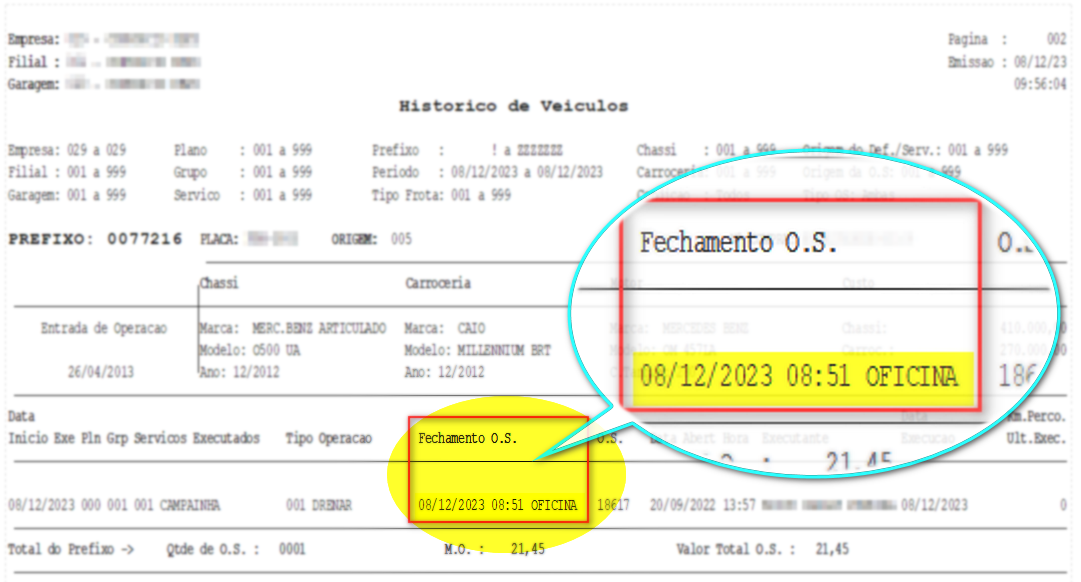This screenshot has height=582, width=1081.
Task: Select 'Marca: CAIO' carroceria text
Action: [x=445, y=328]
